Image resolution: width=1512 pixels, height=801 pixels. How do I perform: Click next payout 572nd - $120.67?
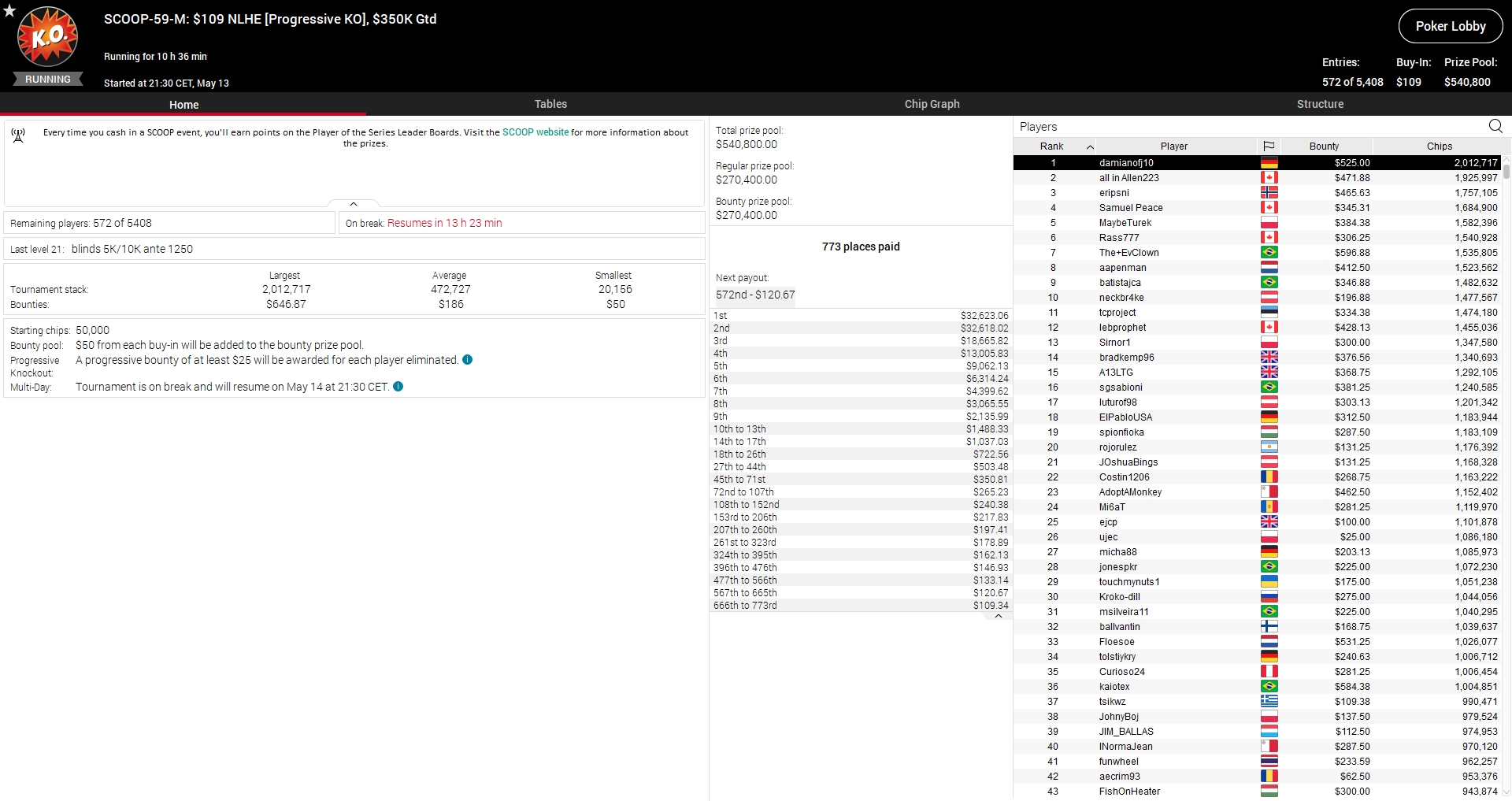755,295
